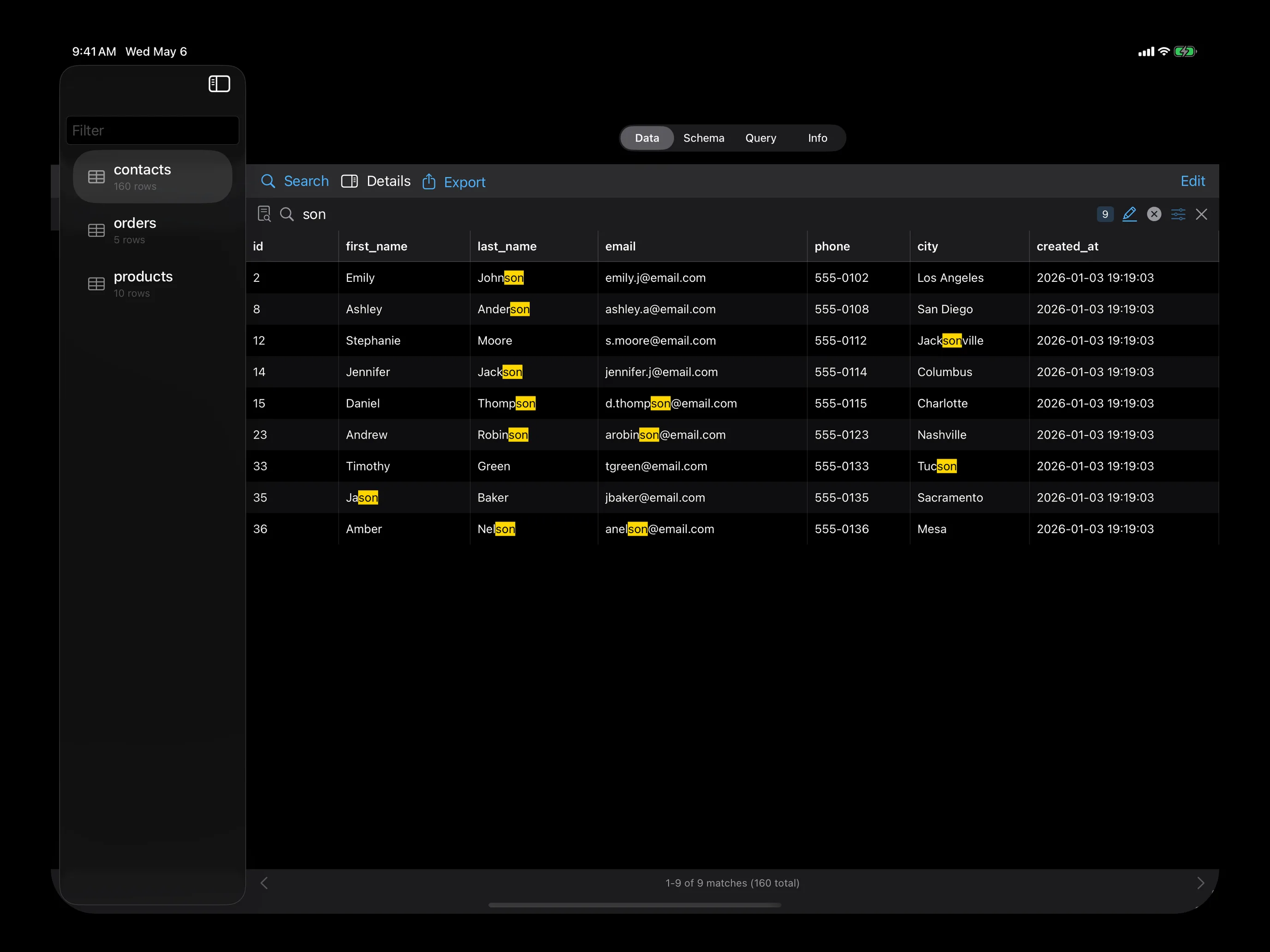Image resolution: width=1270 pixels, height=952 pixels.
Task: Open search filter options sliders icon
Action: click(1178, 214)
